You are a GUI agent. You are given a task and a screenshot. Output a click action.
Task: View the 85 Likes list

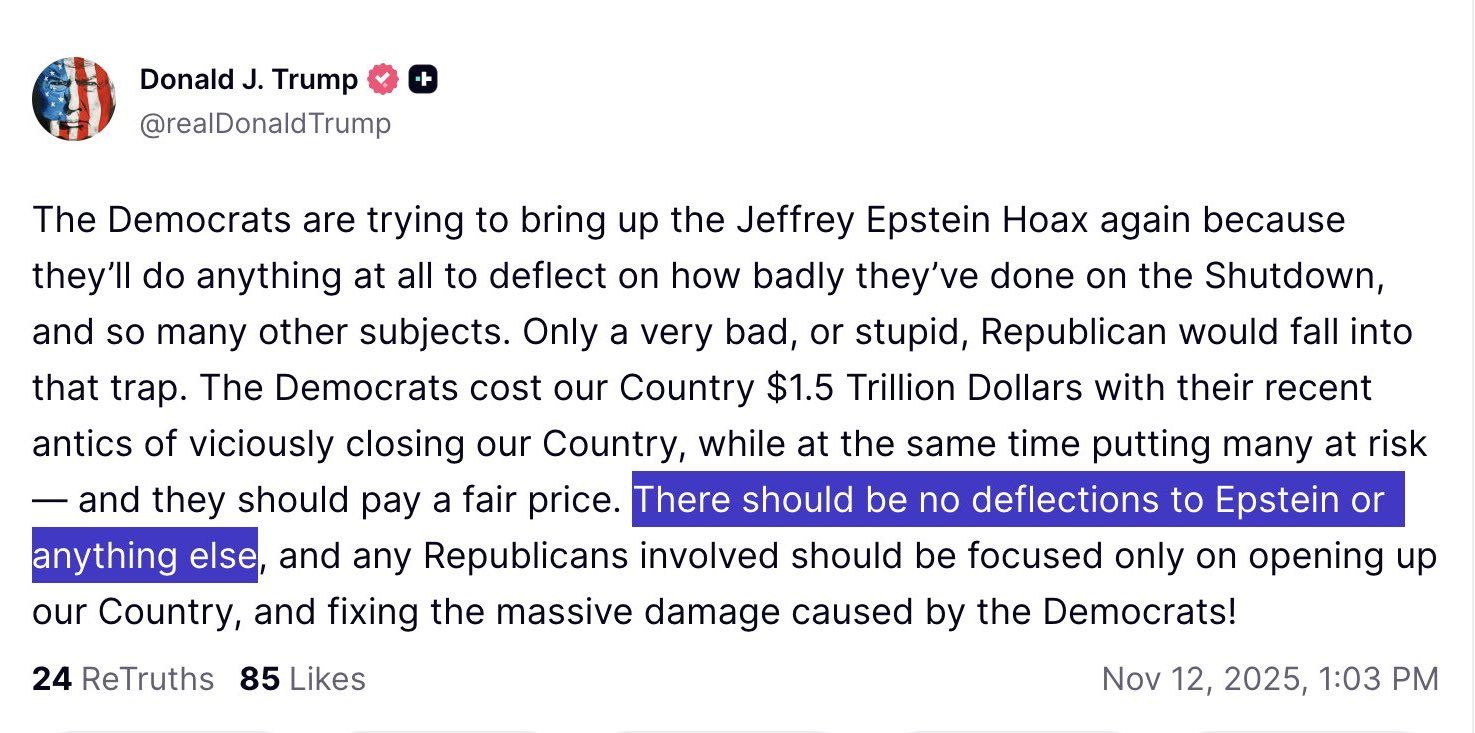pos(302,679)
